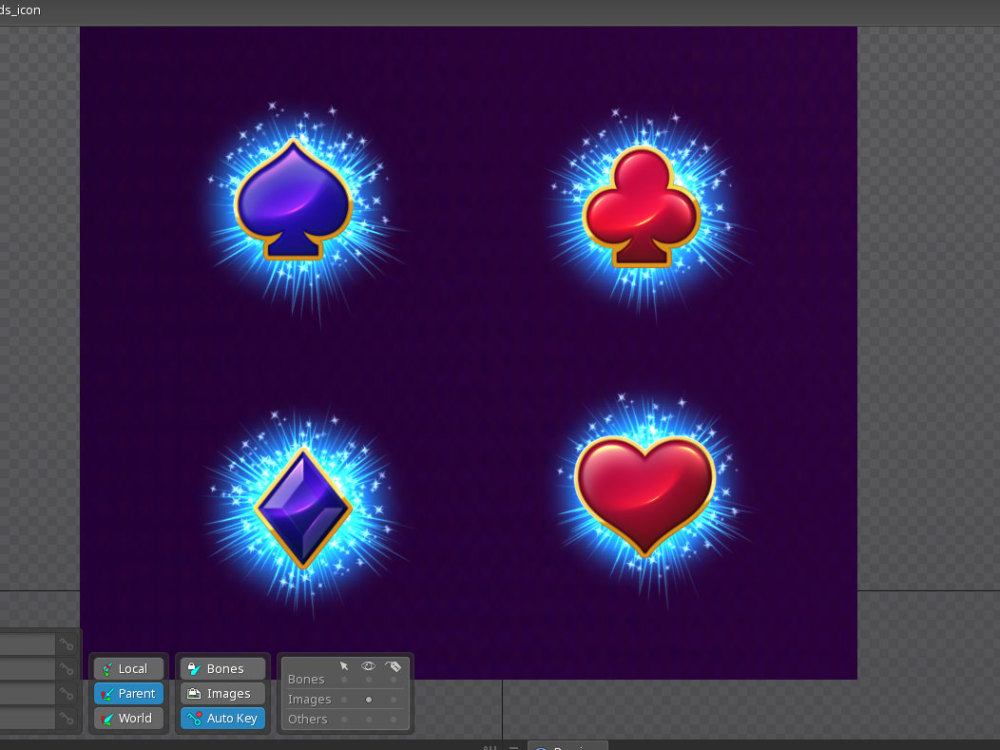The height and width of the screenshot is (750, 1000).
Task: Click the red club icon in viewport
Action: (x=642, y=207)
